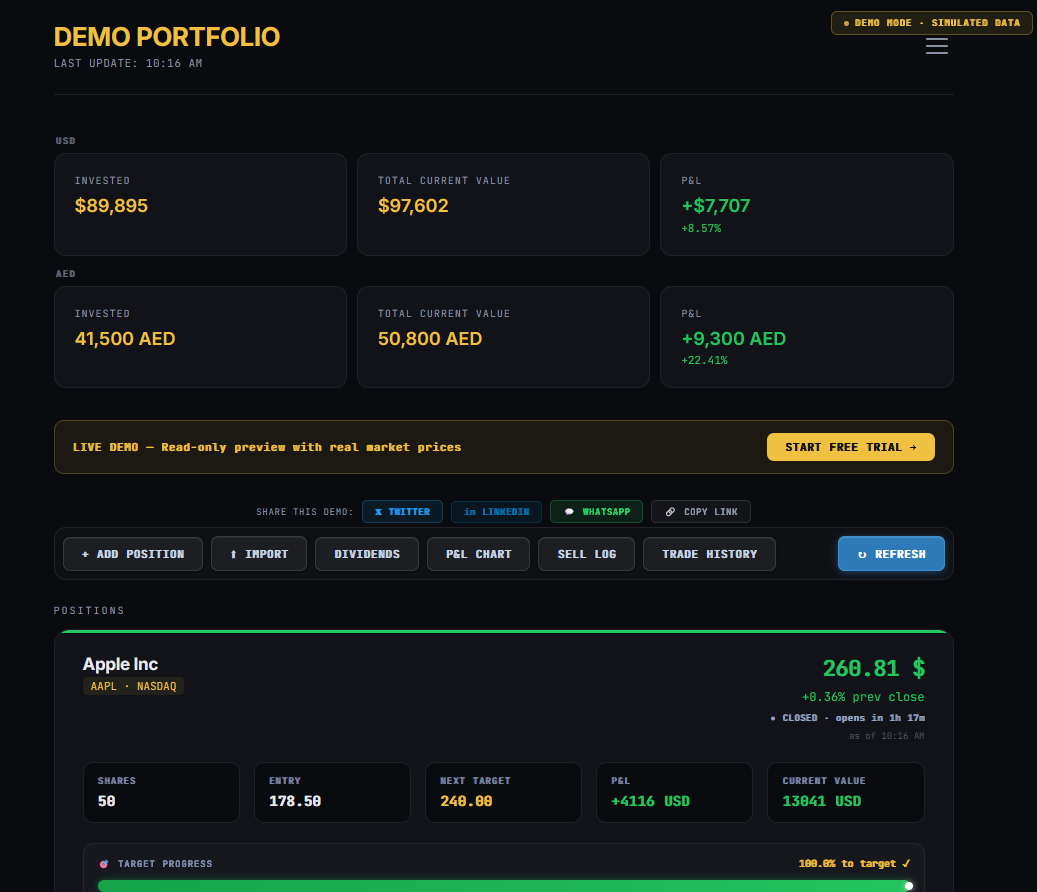This screenshot has height=892, width=1037.
Task: Open the Dividends view
Action: pos(366,554)
